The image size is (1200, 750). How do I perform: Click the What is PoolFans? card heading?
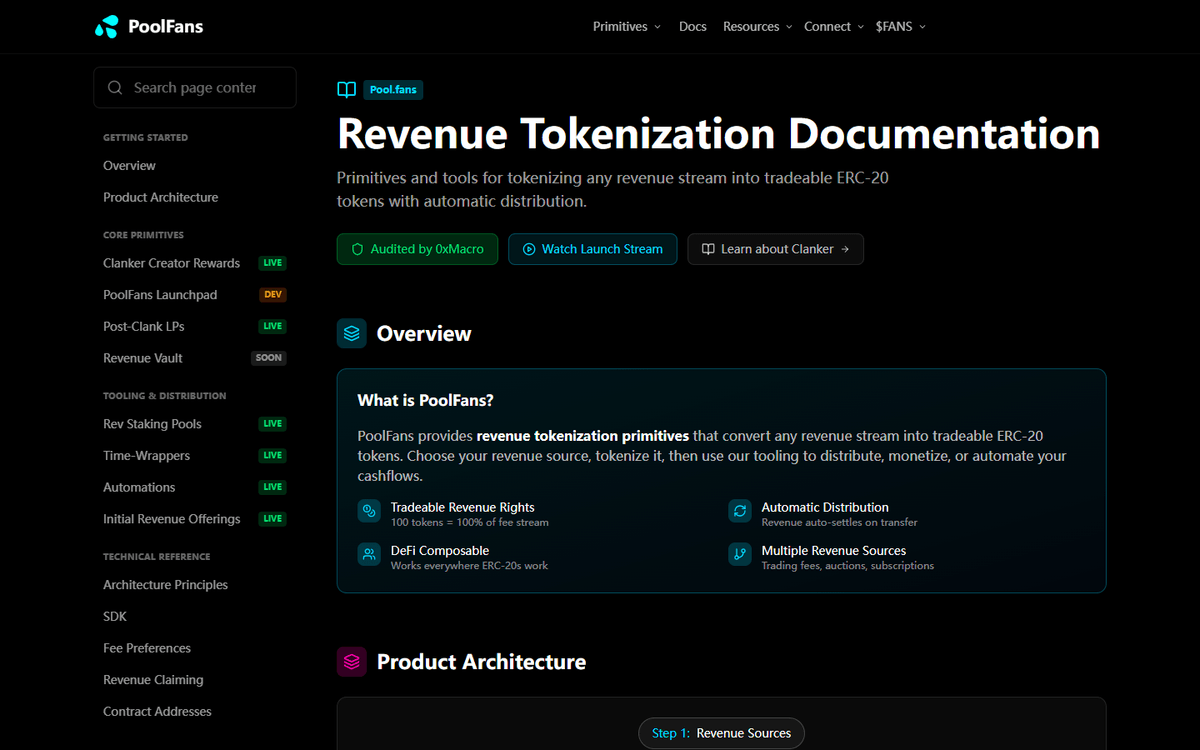point(426,401)
